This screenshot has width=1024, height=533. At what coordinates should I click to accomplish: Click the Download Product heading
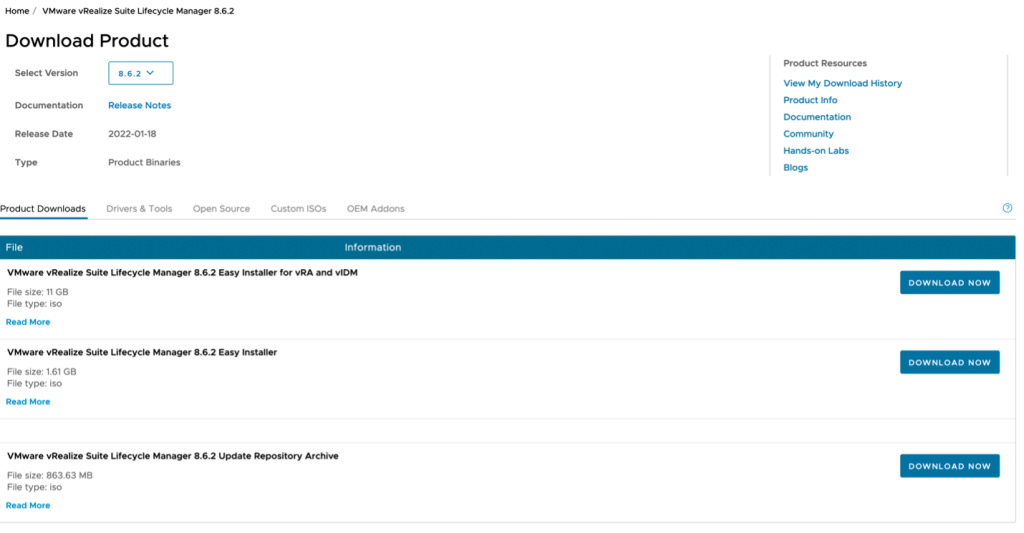click(x=87, y=40)
